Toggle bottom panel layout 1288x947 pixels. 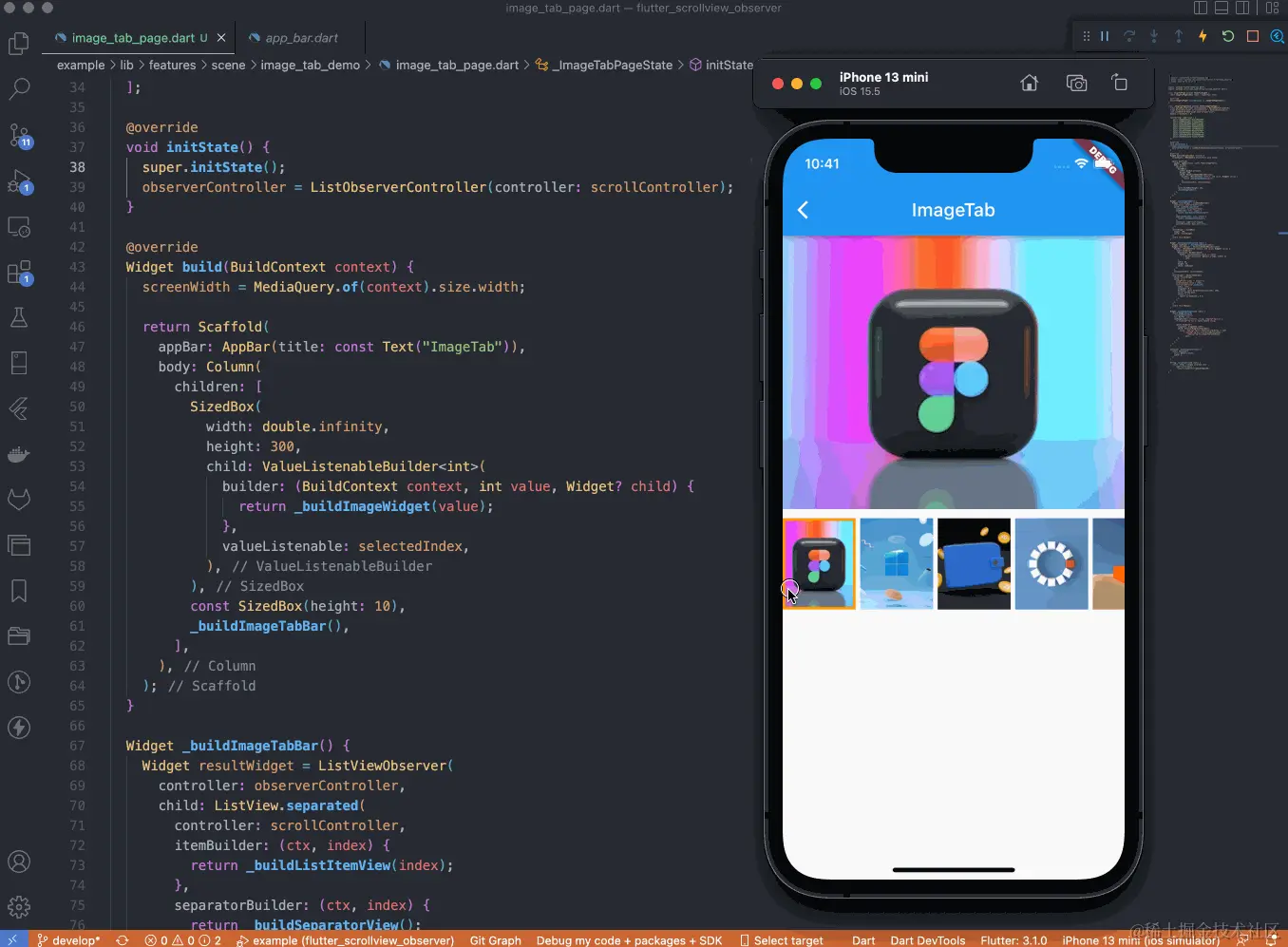pos(1222,8)
